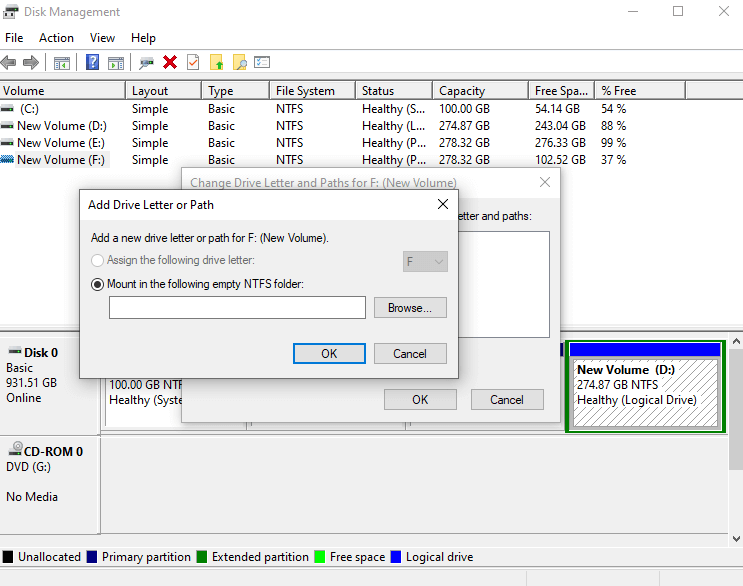Viewport: 743px width, 586px height.
Task: Sort by File System column header
Action: coord(313,90)
